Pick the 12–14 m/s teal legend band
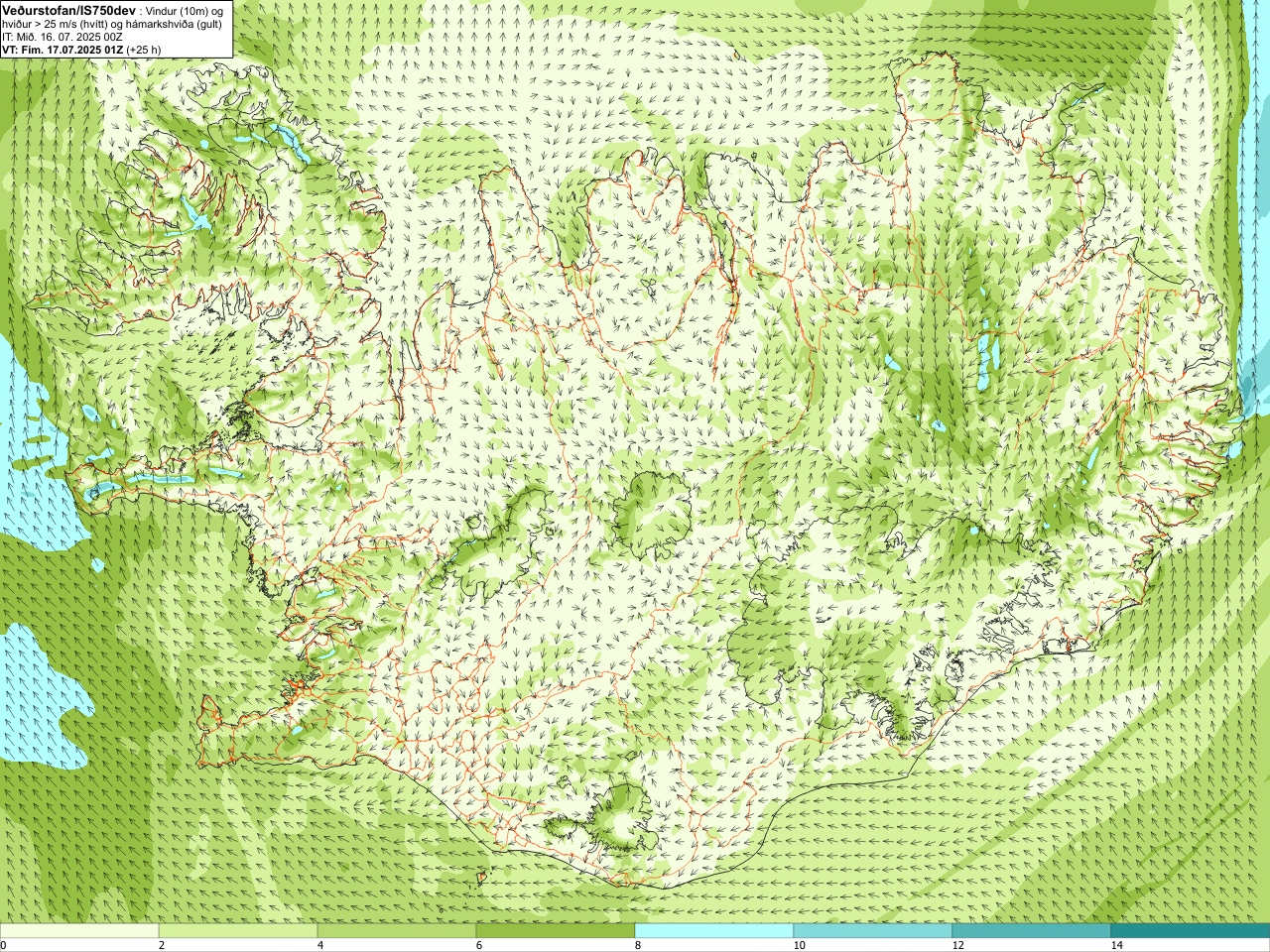The width and height of the screenshot is (1270, 952). (1032, 931)
